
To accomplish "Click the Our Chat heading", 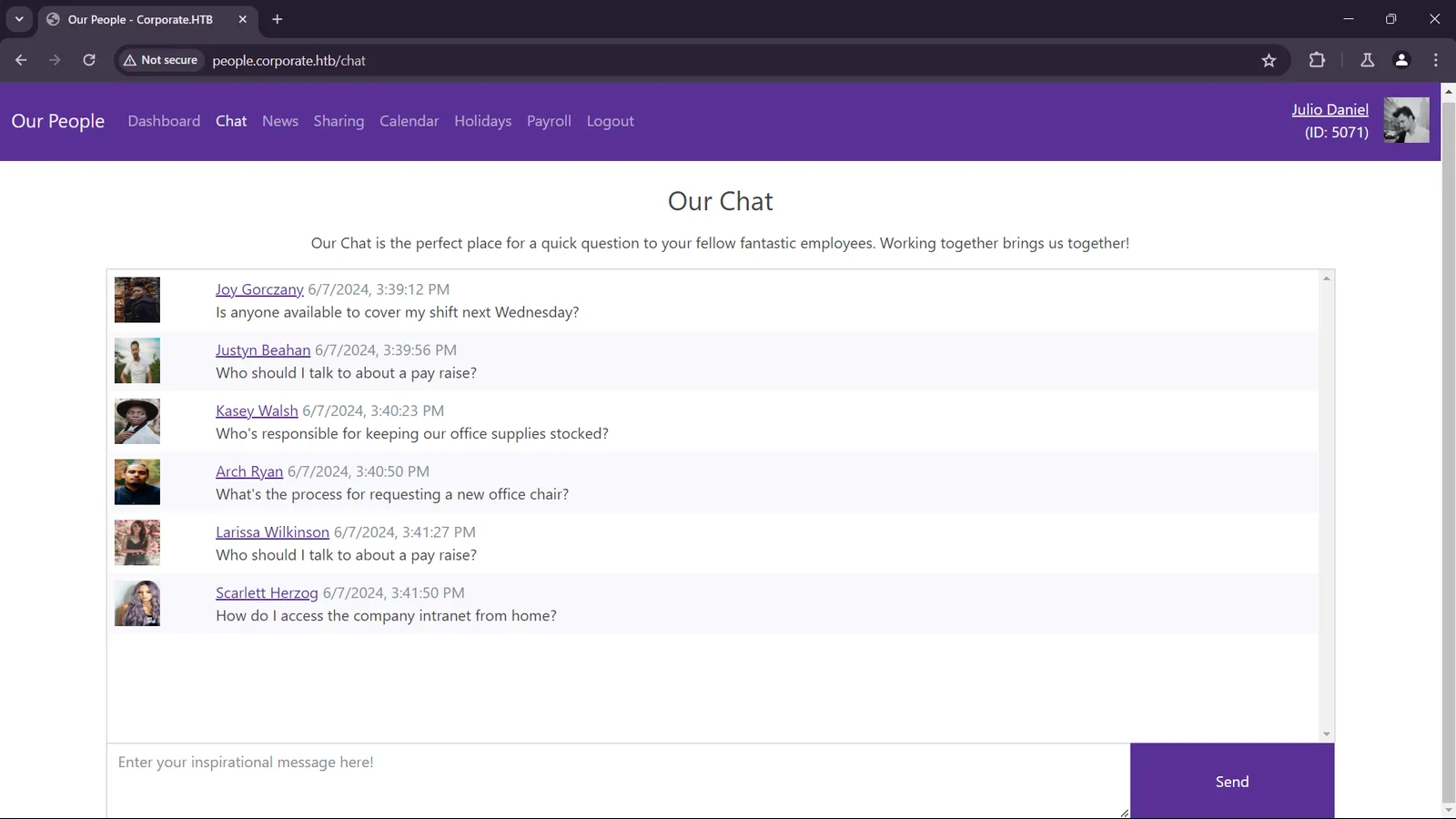I will coord(721,201).
